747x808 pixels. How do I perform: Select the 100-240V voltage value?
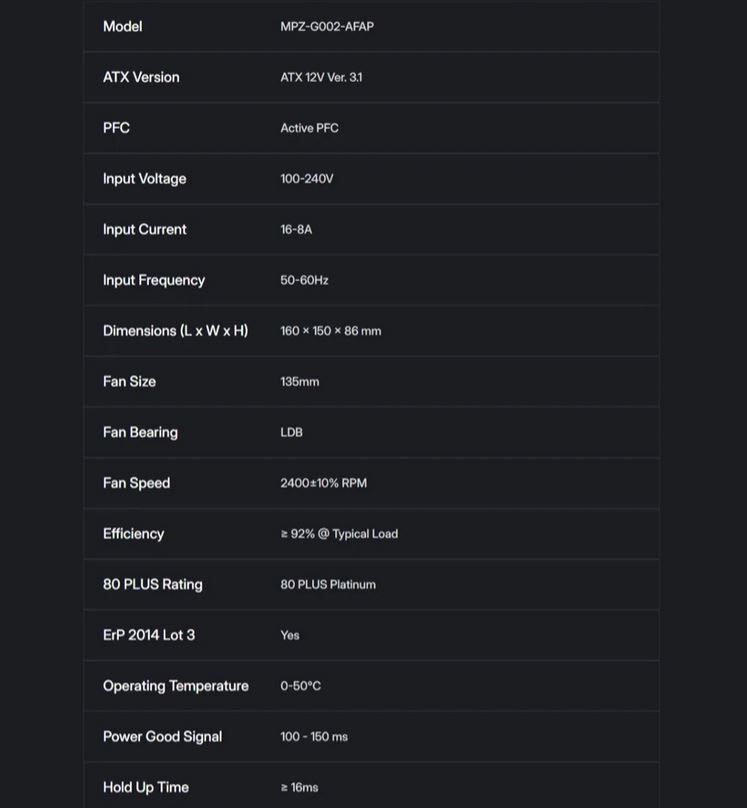pos(306,179)
